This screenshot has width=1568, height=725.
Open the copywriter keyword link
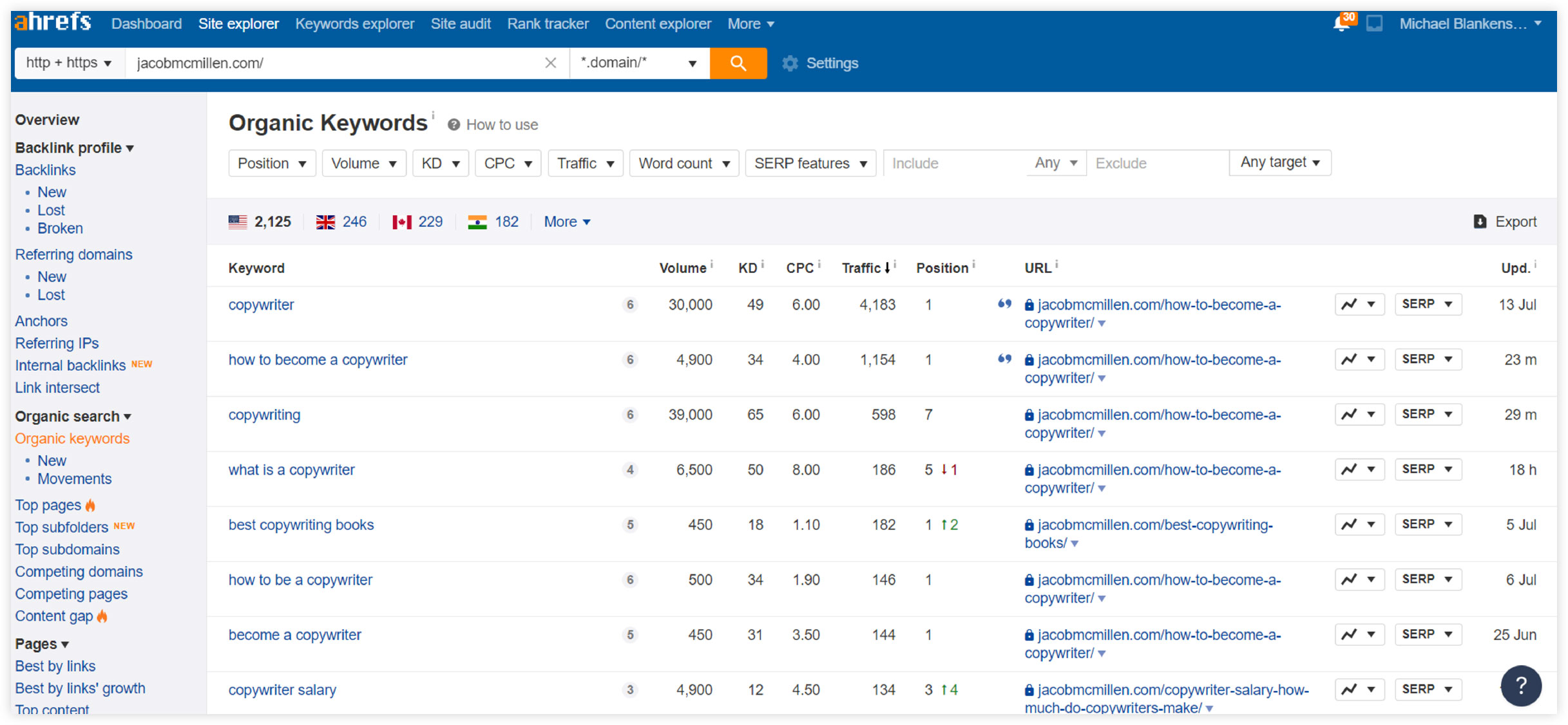pos(261,305)
